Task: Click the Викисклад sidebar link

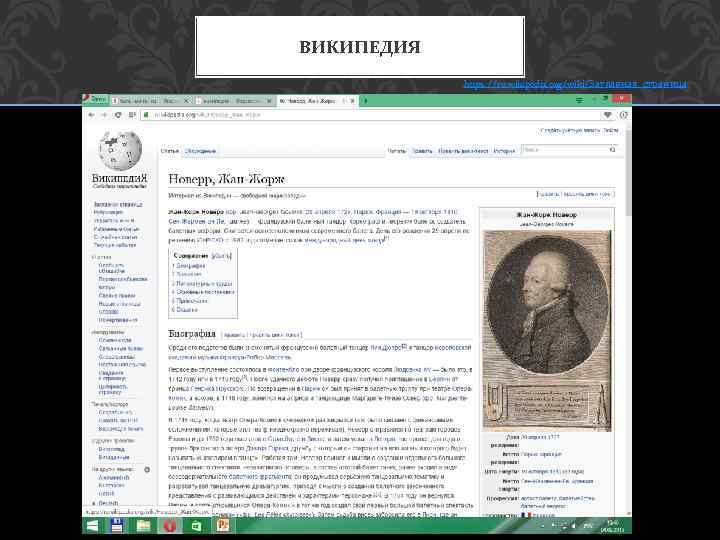Action: (x=112, y=449)
